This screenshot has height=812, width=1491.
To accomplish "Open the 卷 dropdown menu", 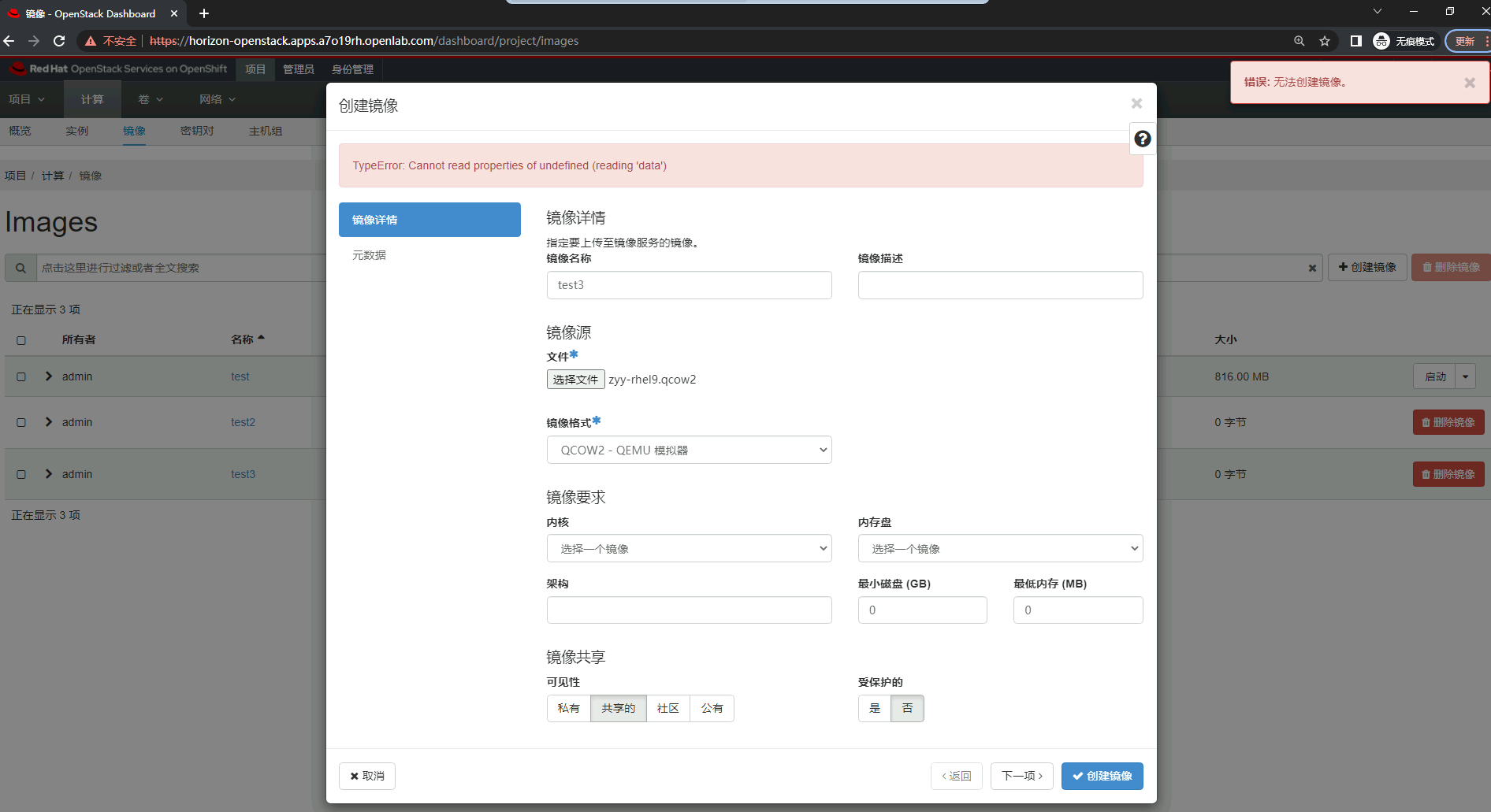I will click(x=151, y=99).
